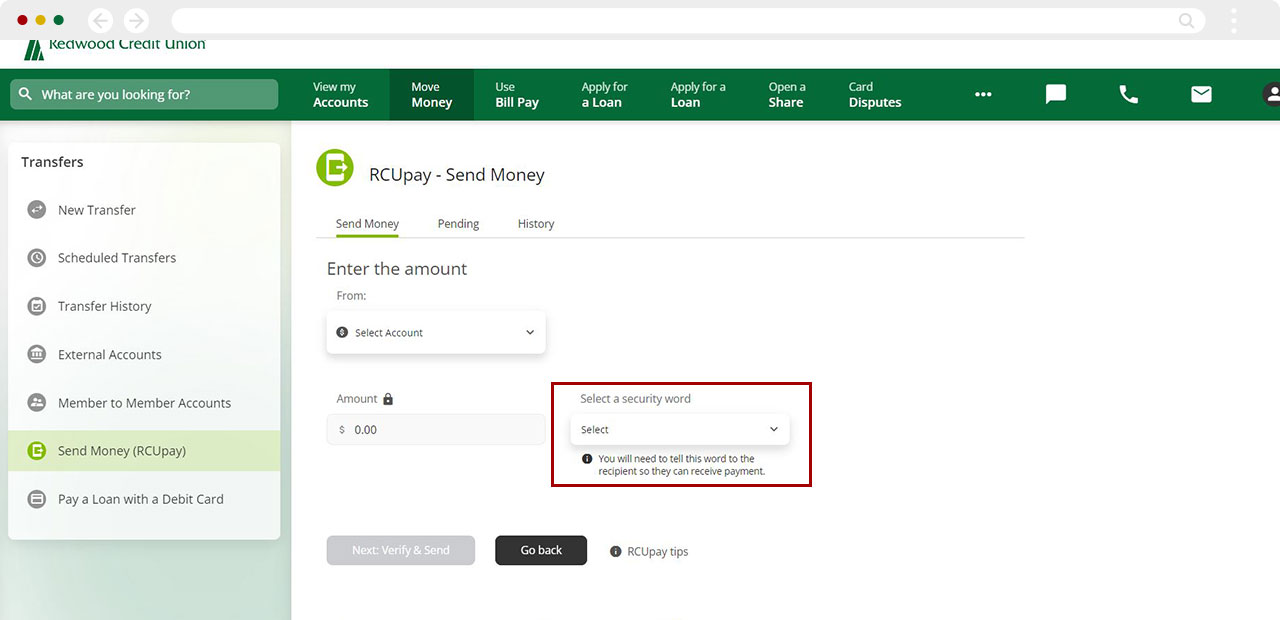1280x620 pixels.
Task: Click the Send Money RCUpay sidebar icon
Action: click(x=37, y=451)
